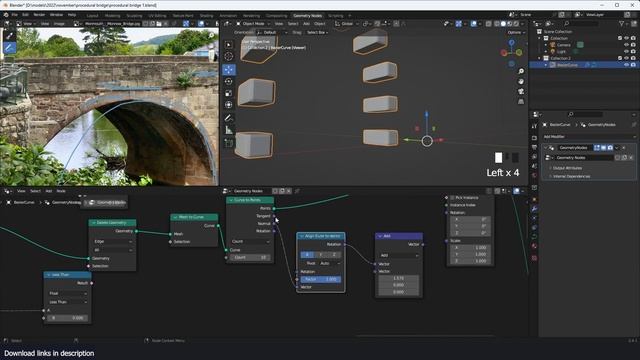Image resolution: width=640 pixels, height=360 pixels.
Task: Activate the Rotate tool in the viewport
Action: tap(229, 81)
